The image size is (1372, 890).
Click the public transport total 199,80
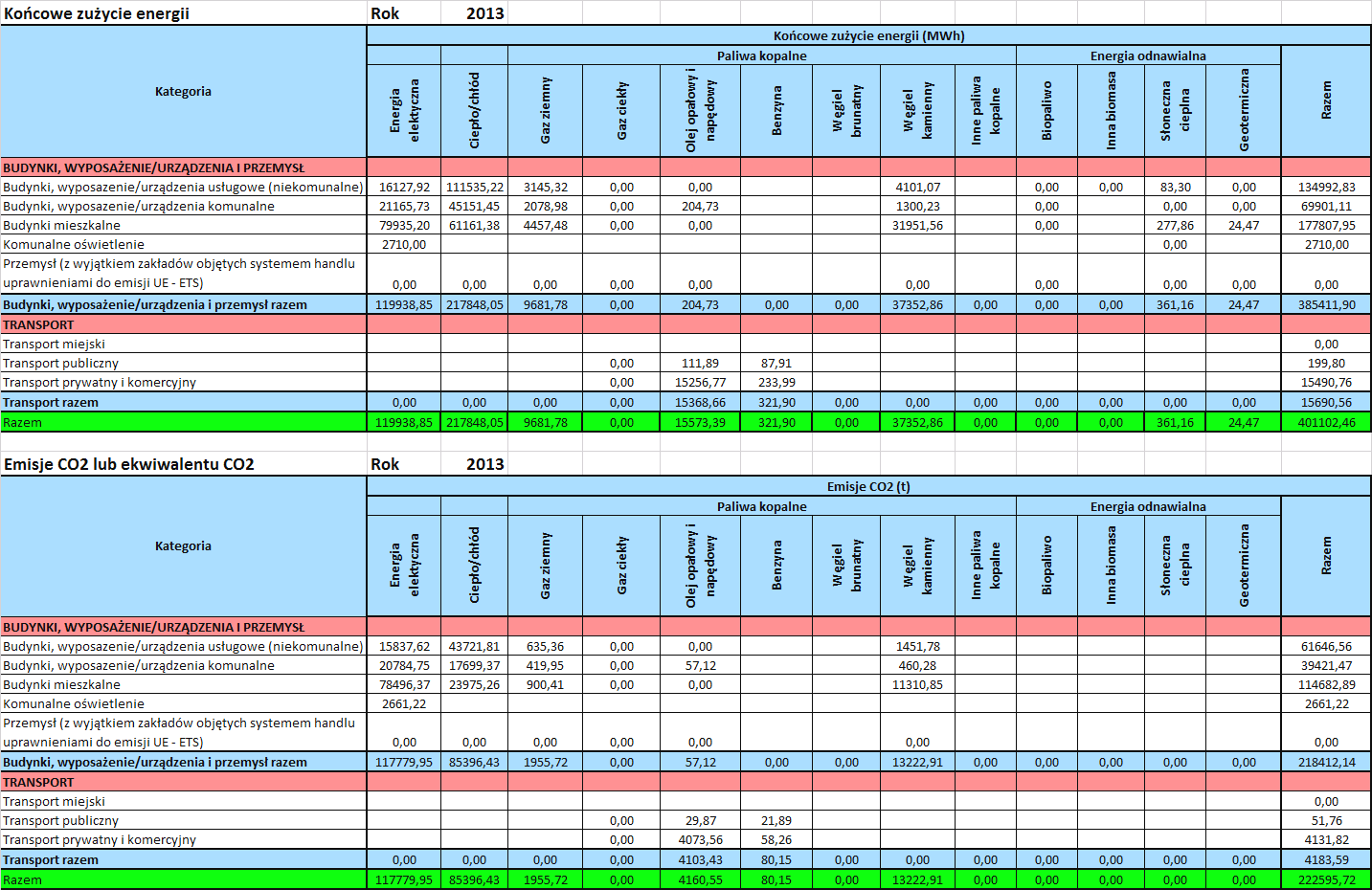pos(1326,363)
